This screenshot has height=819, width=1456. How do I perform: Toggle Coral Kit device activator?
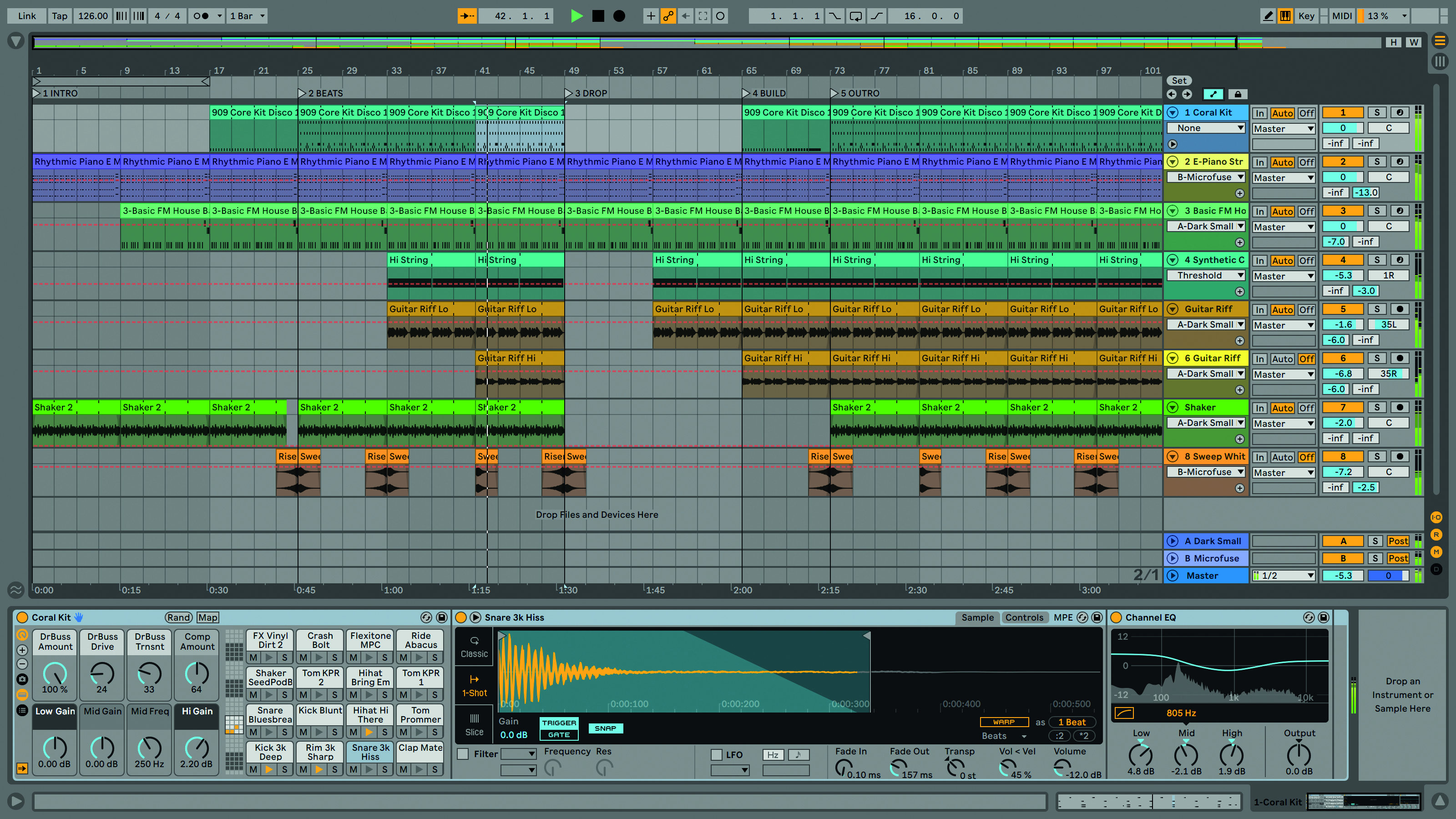(23, 618)
